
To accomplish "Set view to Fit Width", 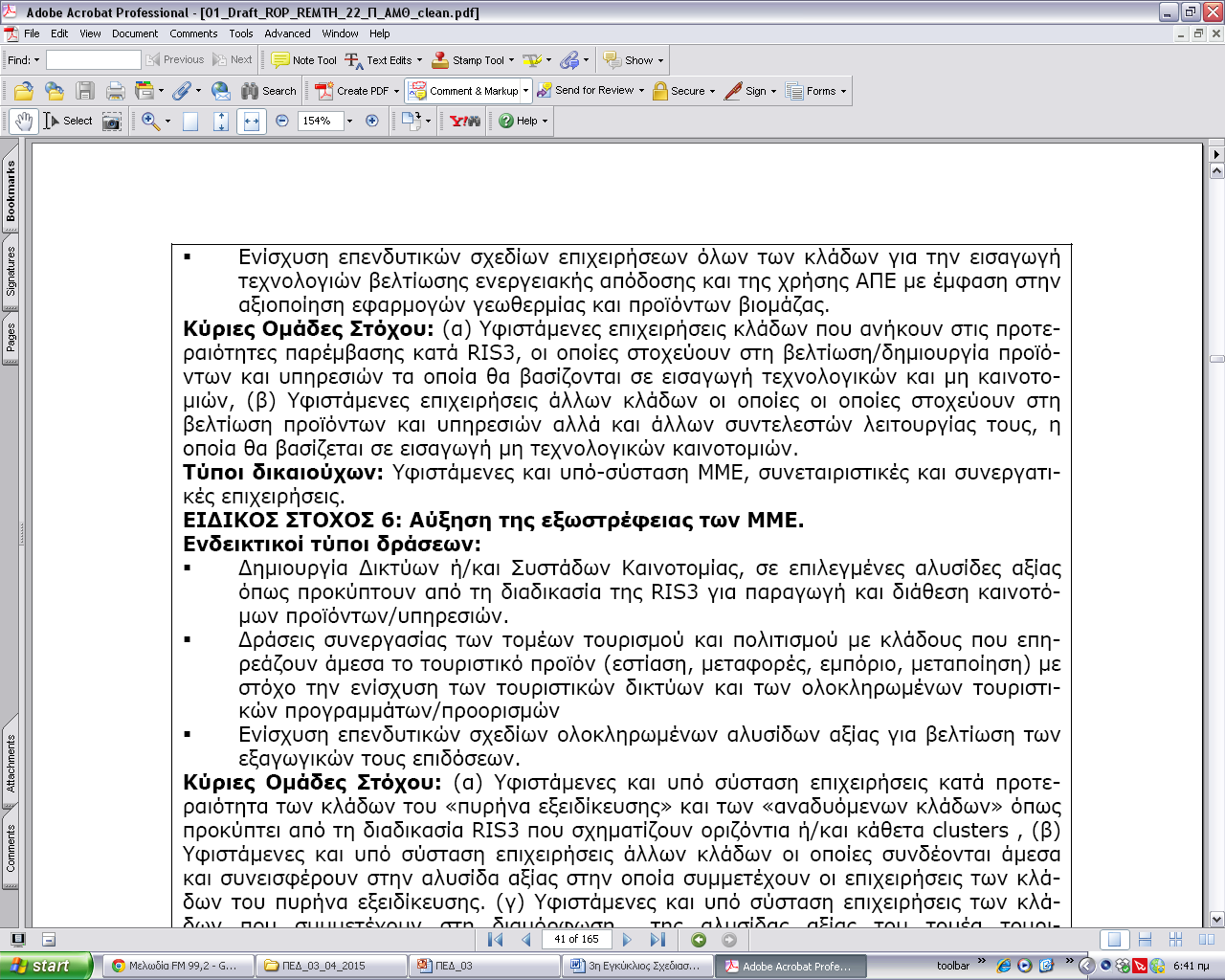I will point(252,121).
